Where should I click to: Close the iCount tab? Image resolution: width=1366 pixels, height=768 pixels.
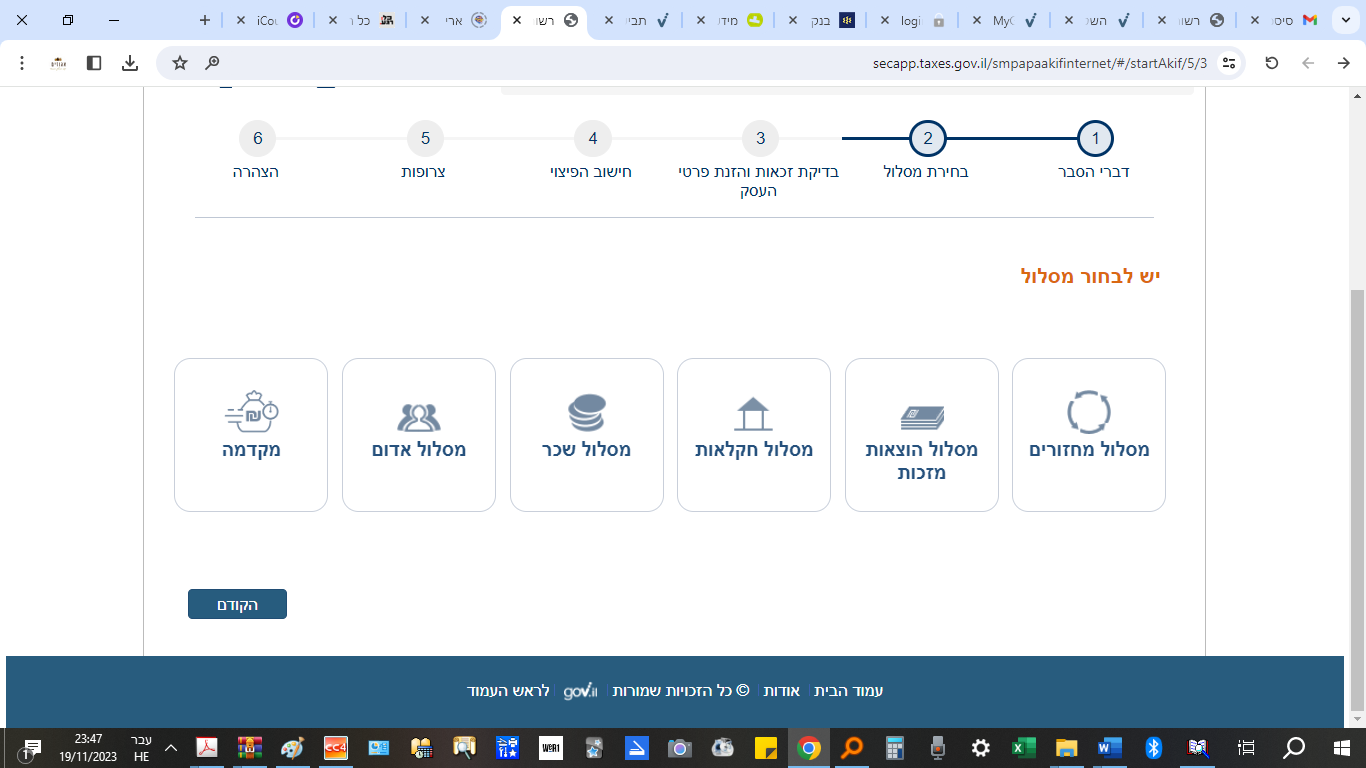240,20
